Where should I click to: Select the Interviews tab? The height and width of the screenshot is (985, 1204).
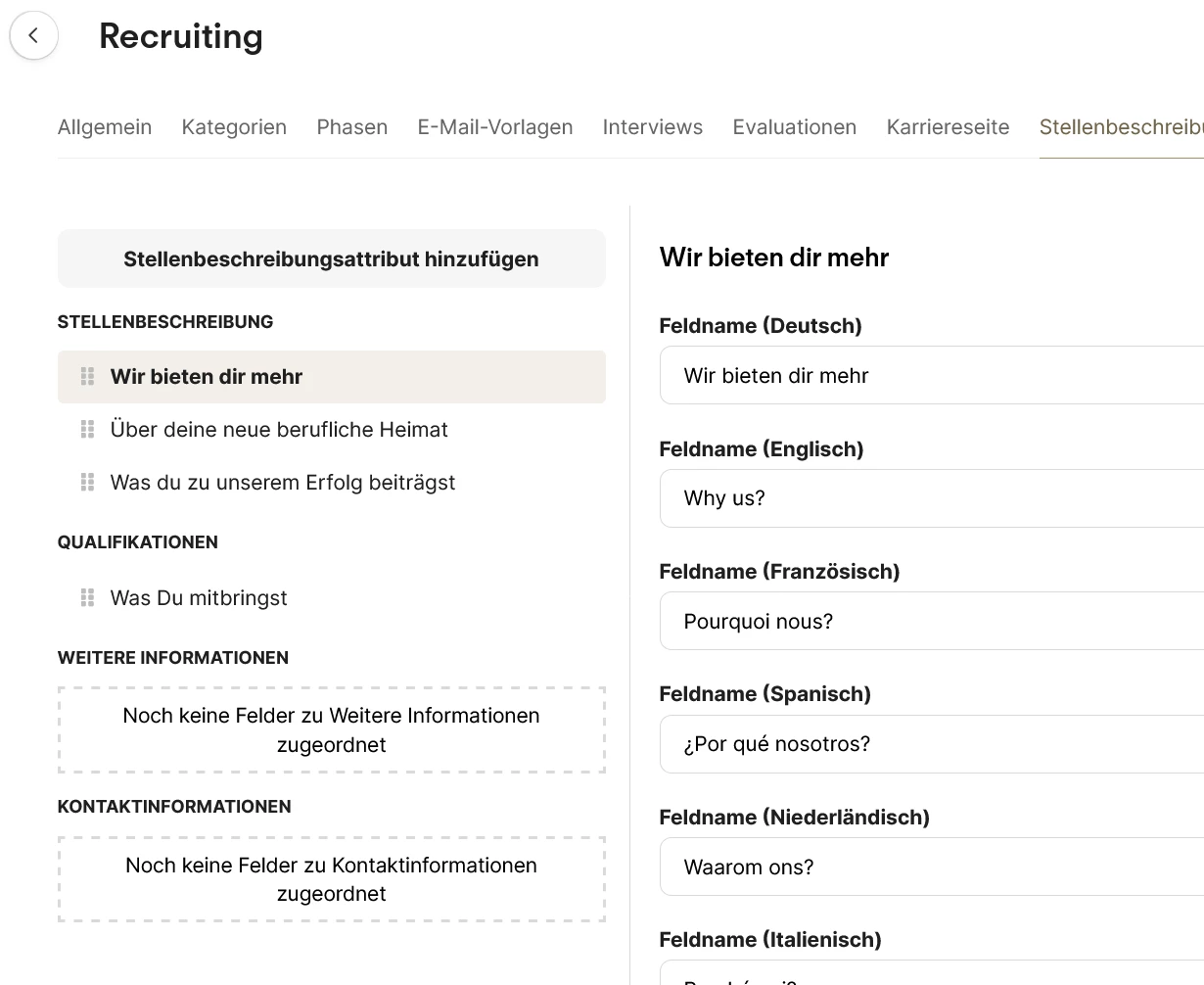(x=652, y=127)
